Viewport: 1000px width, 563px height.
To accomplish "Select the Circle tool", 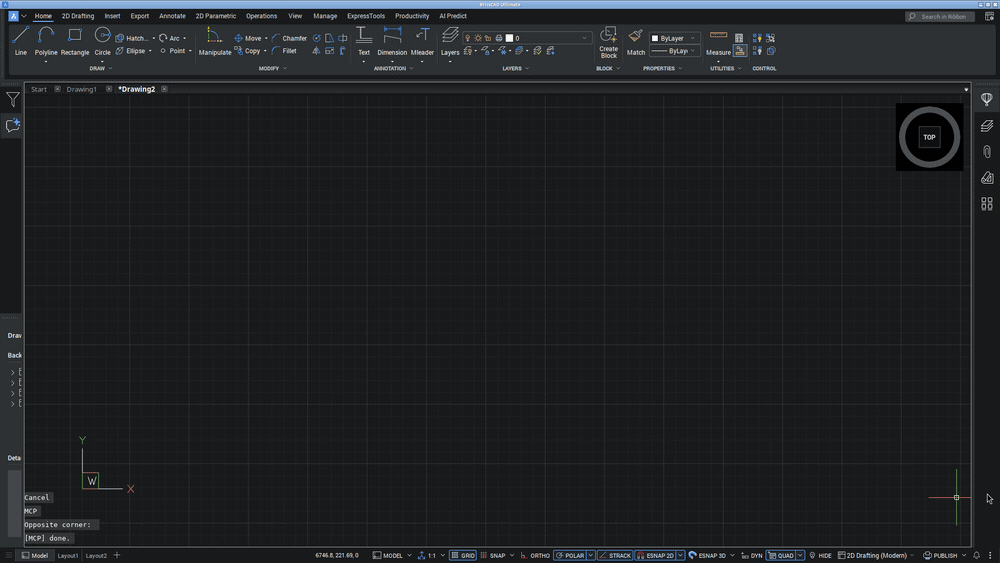I will click(102, 41).
